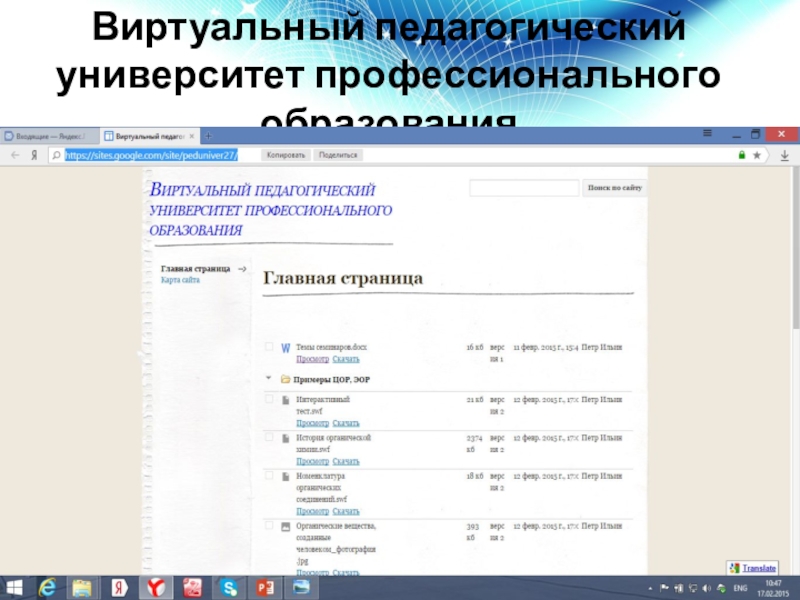Bookmark page with the star icon
Screen dimensions: 800x600
[757, 155]
